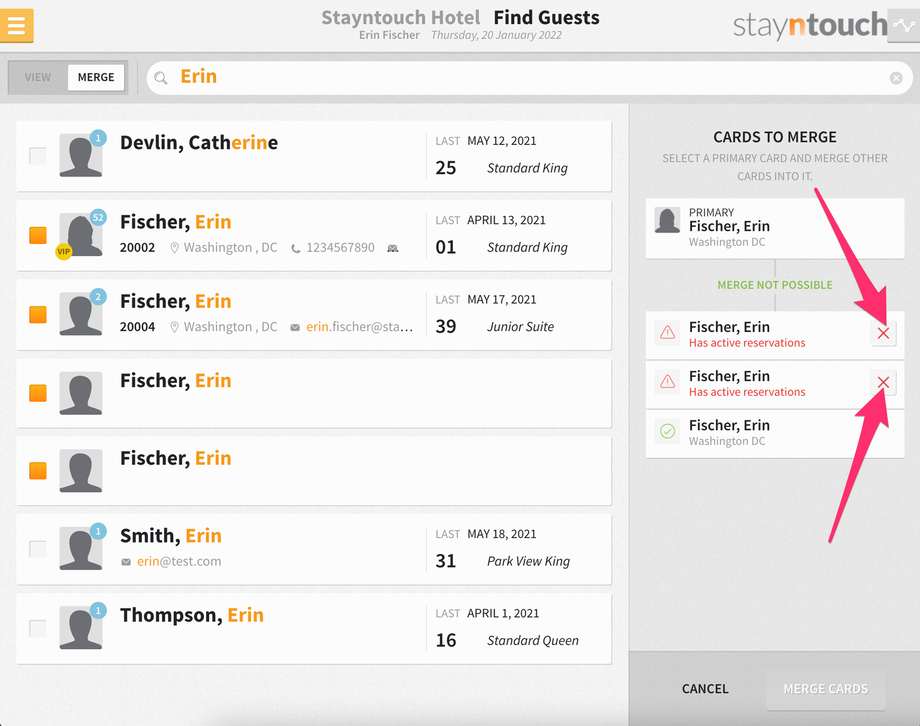
Task: Tick the checkbox for Thompson, Erin
Action: click(38, 629)
